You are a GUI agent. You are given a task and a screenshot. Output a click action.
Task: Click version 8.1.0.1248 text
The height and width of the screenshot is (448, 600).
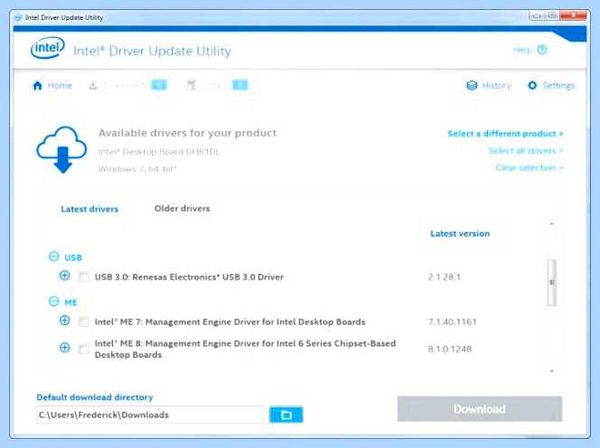(x=450, y=349)
